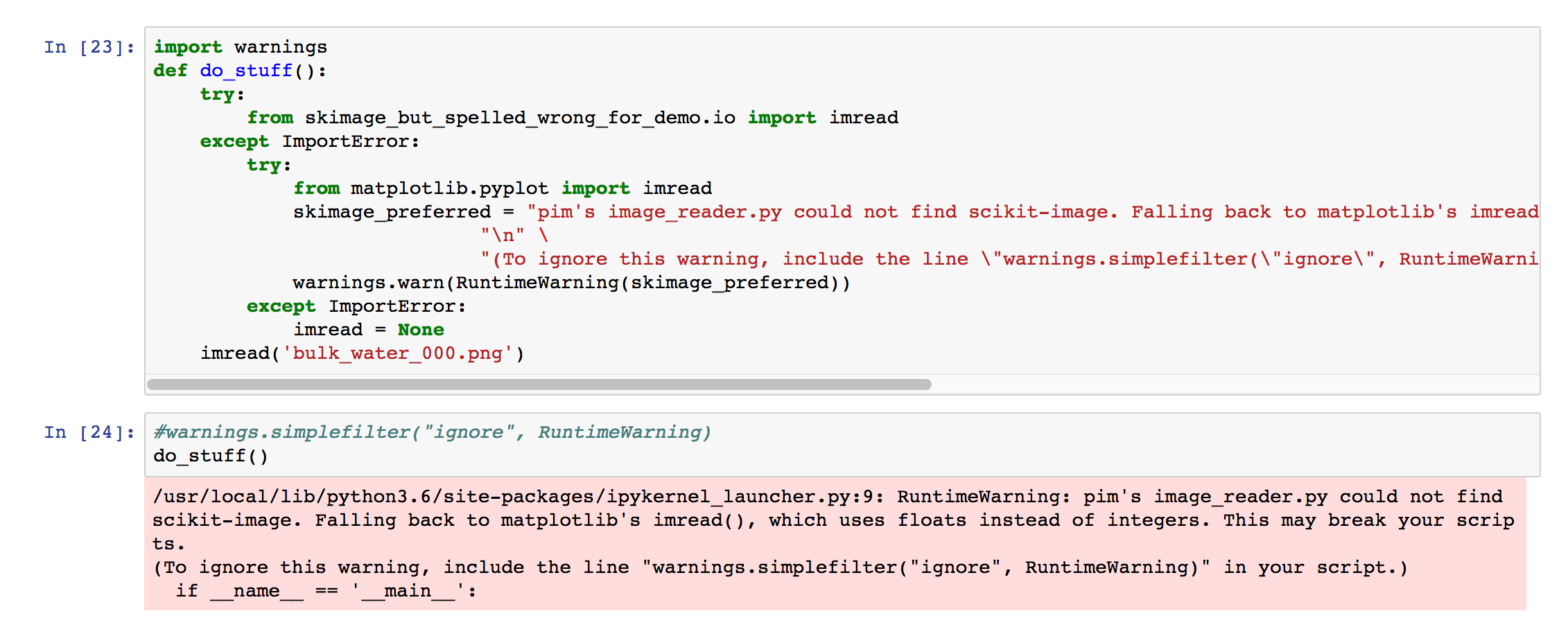This screenshot has height=618, width=1568.
Task: Click output line '(To ignore this warning'
Action: pyautogui.click(x=781, y=567)
